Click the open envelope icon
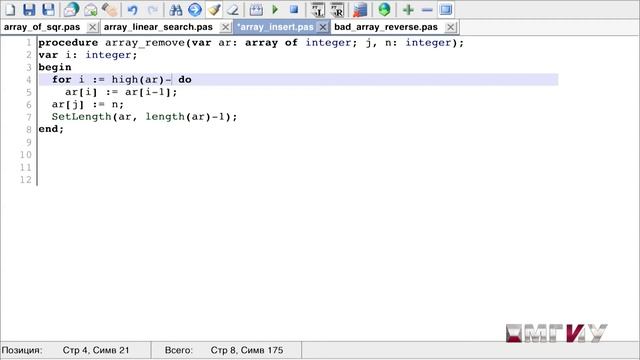Screen dimensions: 640x360 click(91, 9)
